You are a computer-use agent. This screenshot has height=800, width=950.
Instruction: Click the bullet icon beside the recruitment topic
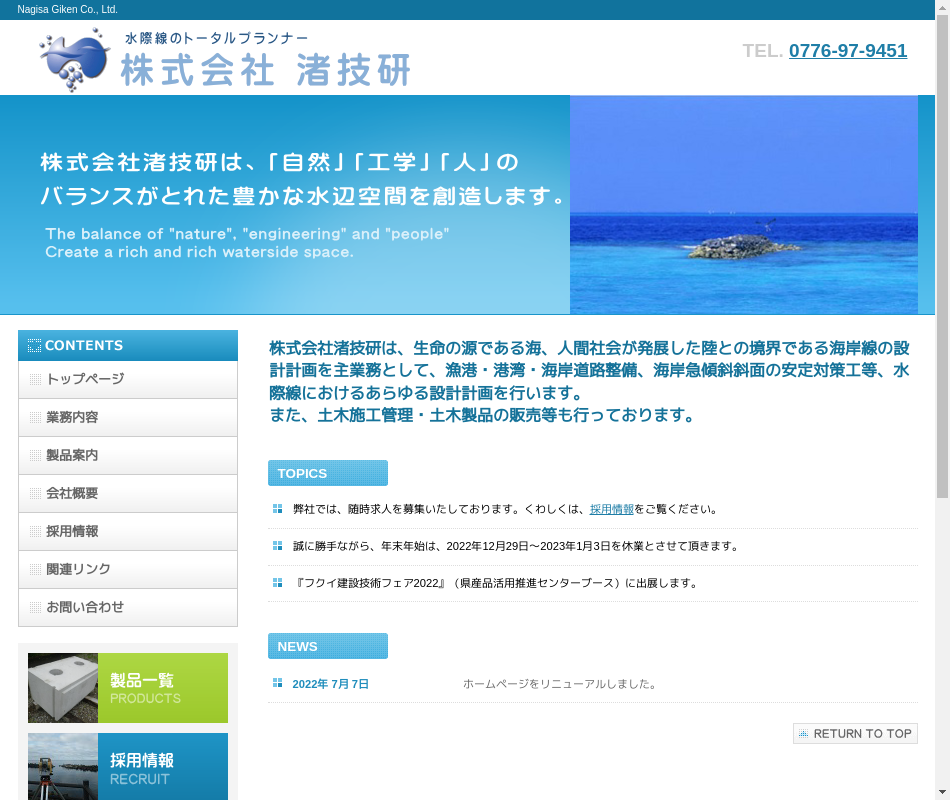(277, 509)
